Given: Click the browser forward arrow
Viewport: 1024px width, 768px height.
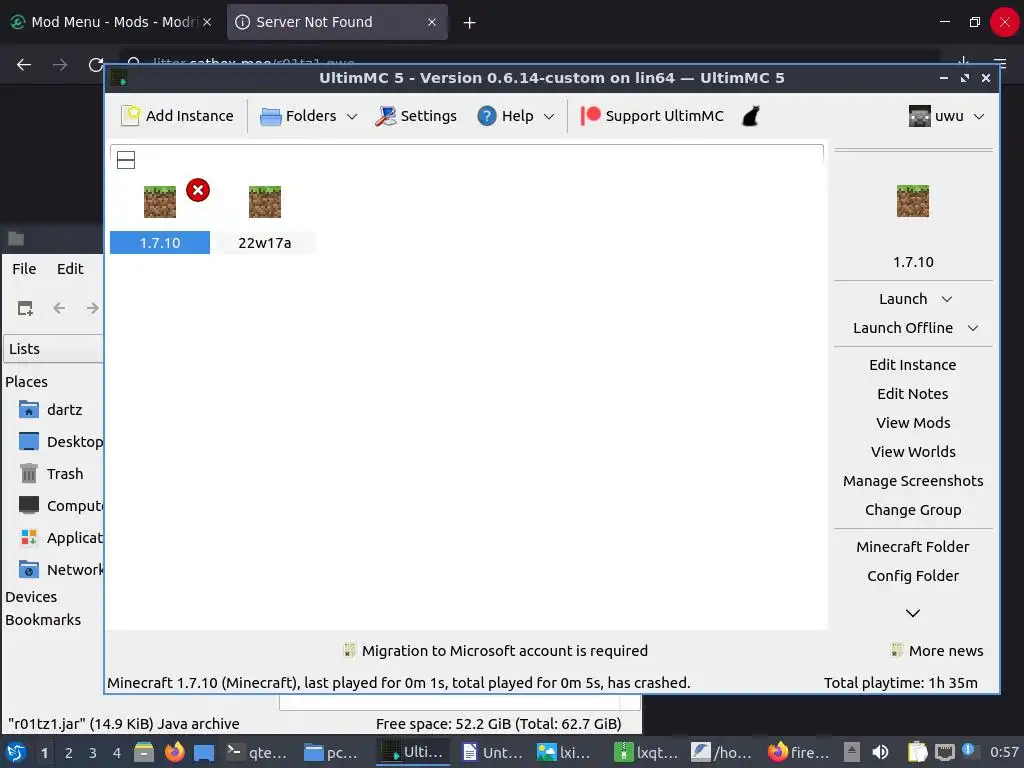Looking at the screenshot, I should pos(60,65).
